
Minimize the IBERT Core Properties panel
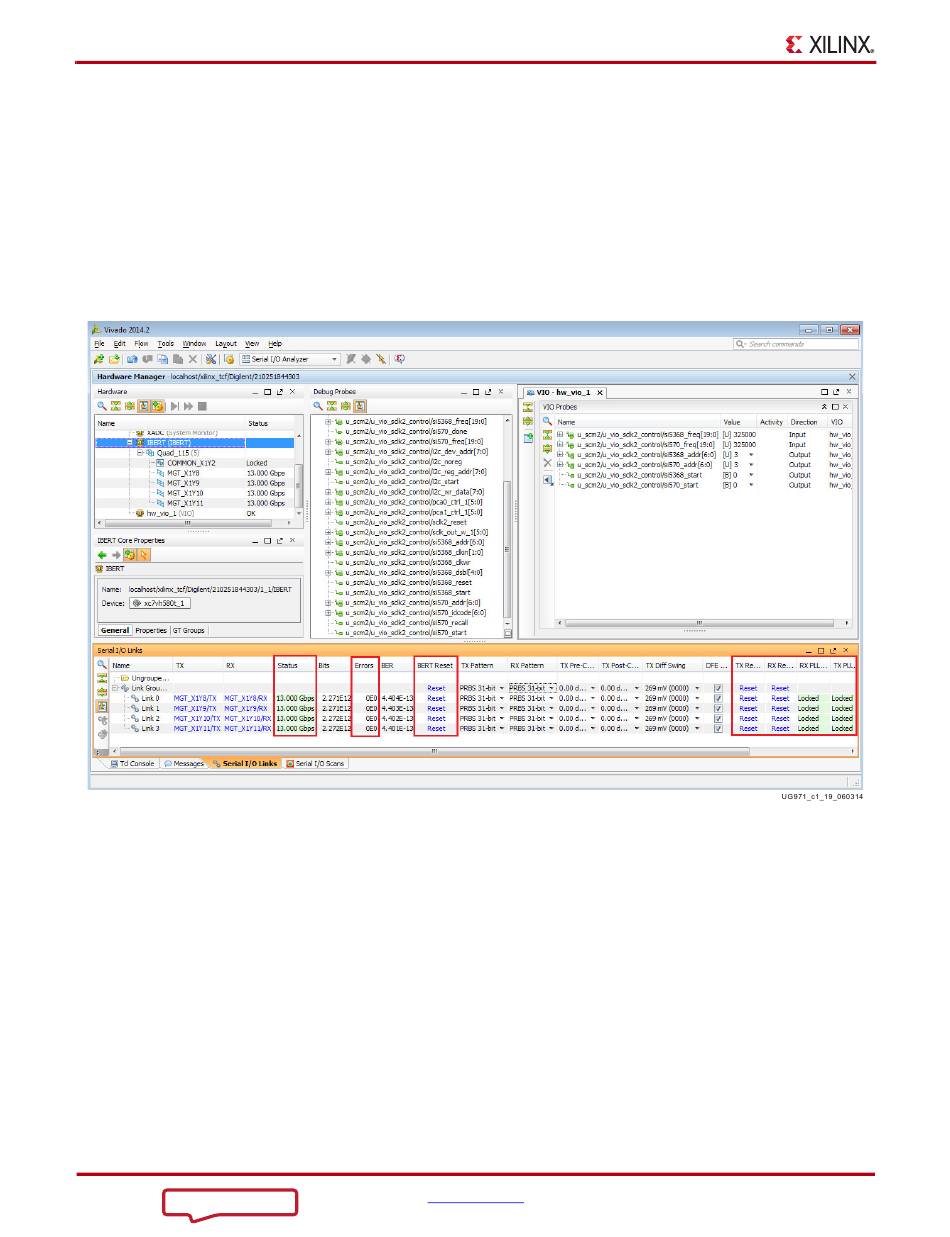tap(255, 541)
